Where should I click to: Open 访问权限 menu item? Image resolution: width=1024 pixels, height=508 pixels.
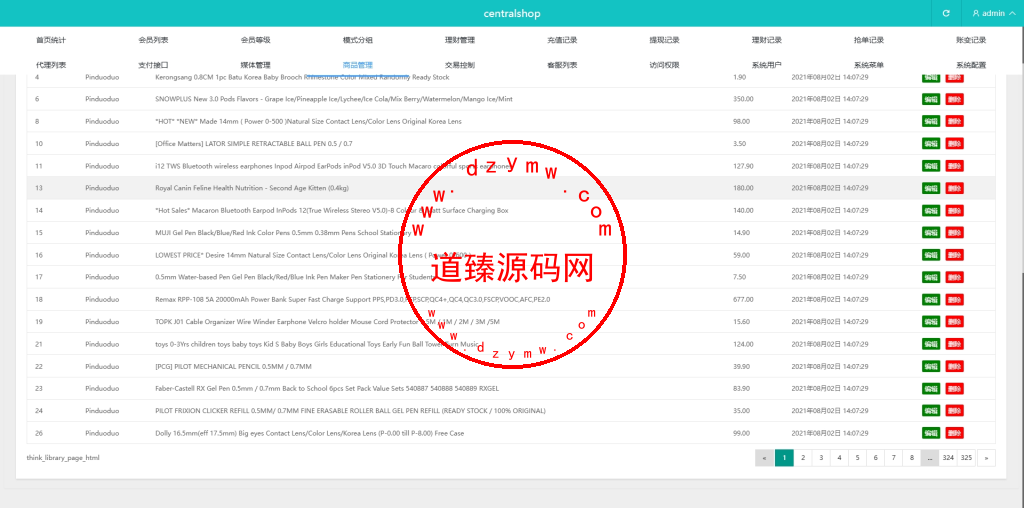[x=664, y=65]
